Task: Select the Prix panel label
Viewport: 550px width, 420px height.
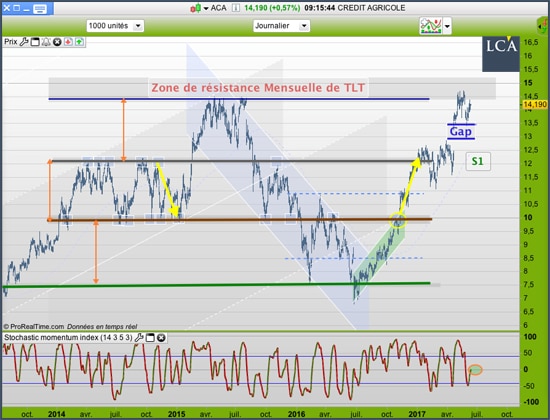Action: coord(11,42)
